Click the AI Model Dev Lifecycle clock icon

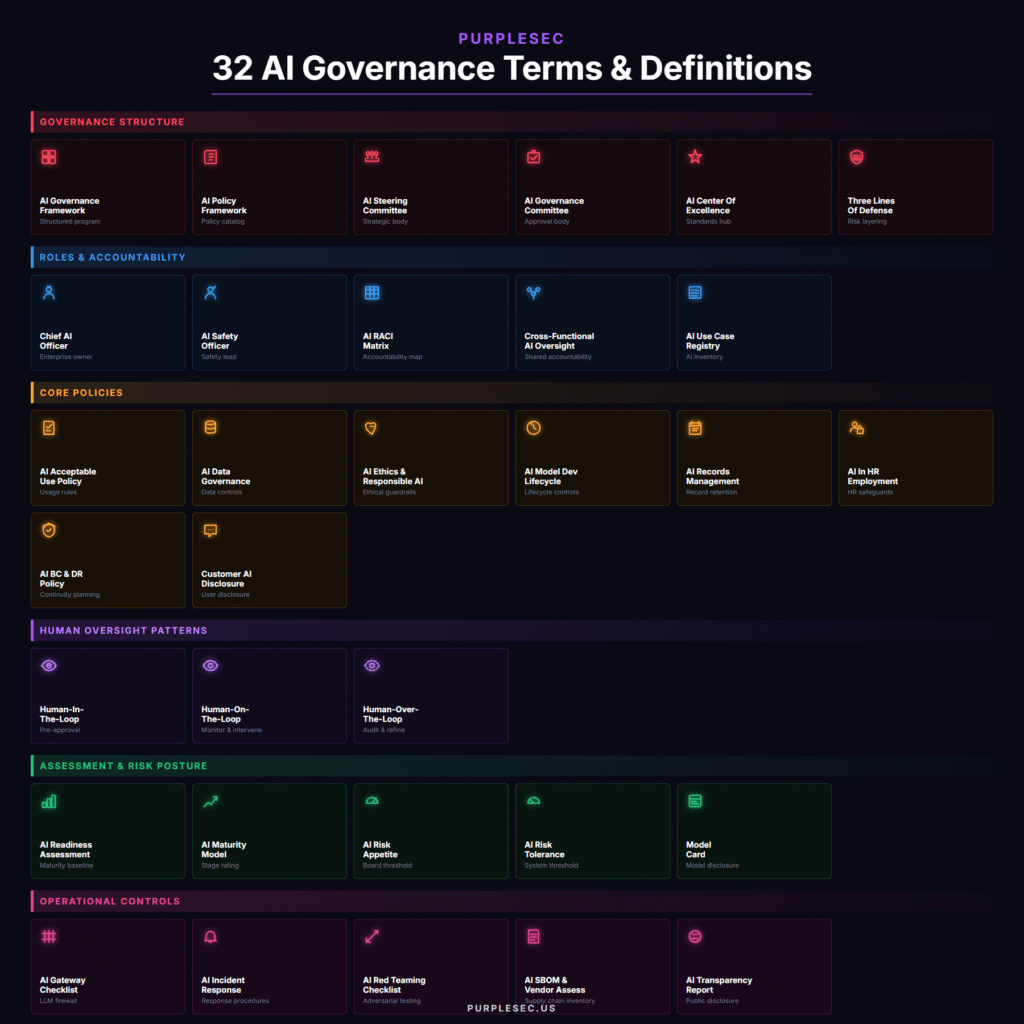[x=534, y=428]
